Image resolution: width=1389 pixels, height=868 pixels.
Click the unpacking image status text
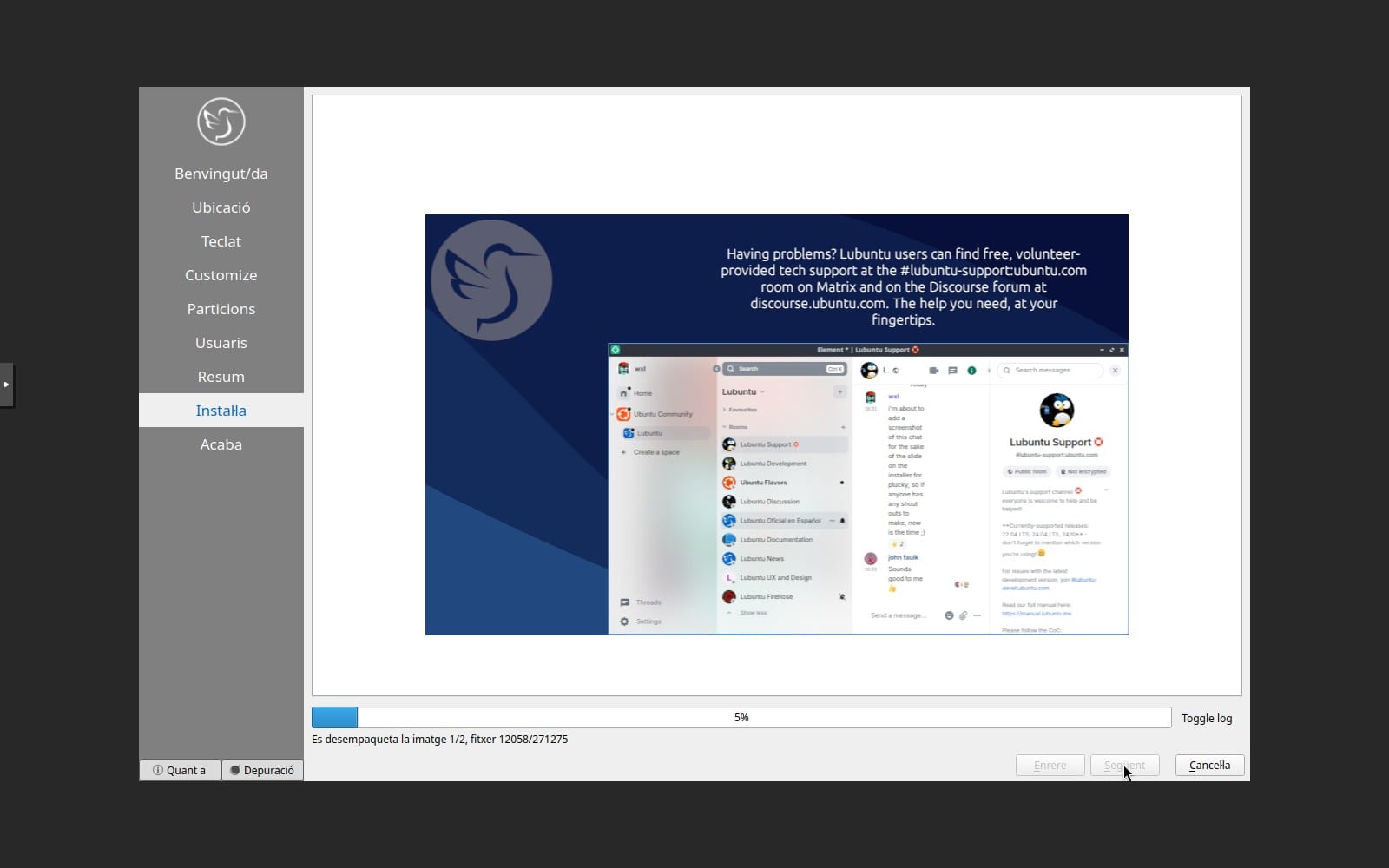[439, 740]
